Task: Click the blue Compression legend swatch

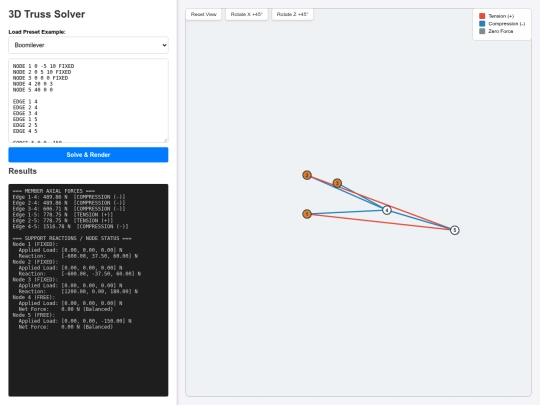Action: pos(482,24)
